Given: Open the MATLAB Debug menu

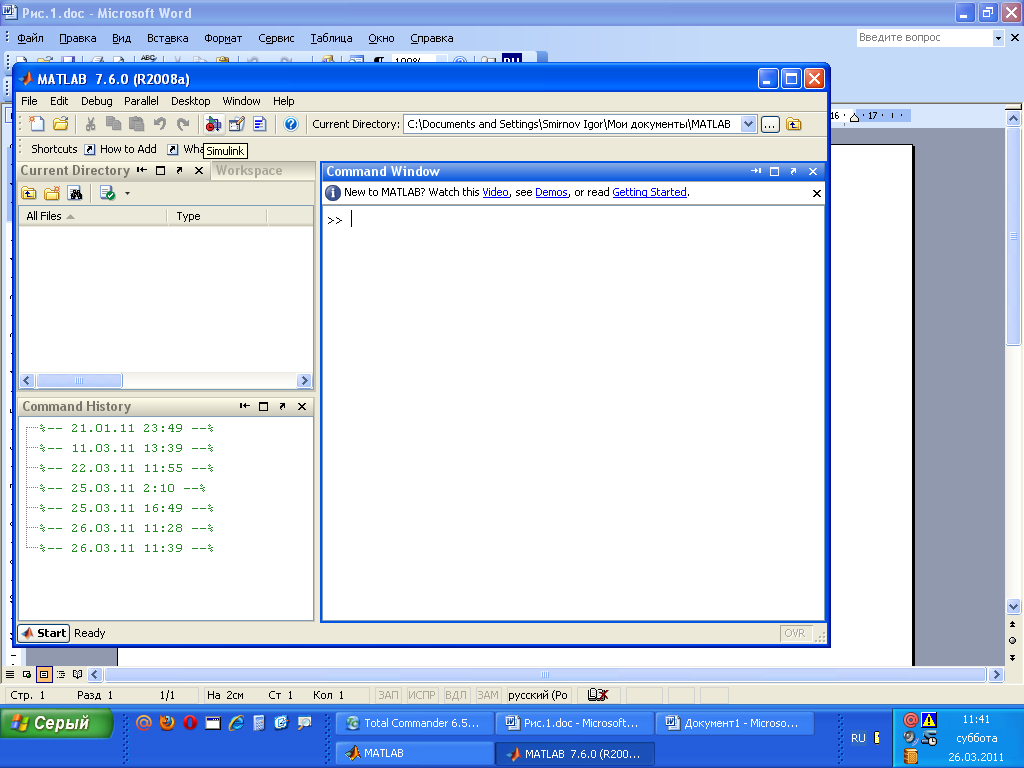Looking at the screenshot, I should 97,101.
